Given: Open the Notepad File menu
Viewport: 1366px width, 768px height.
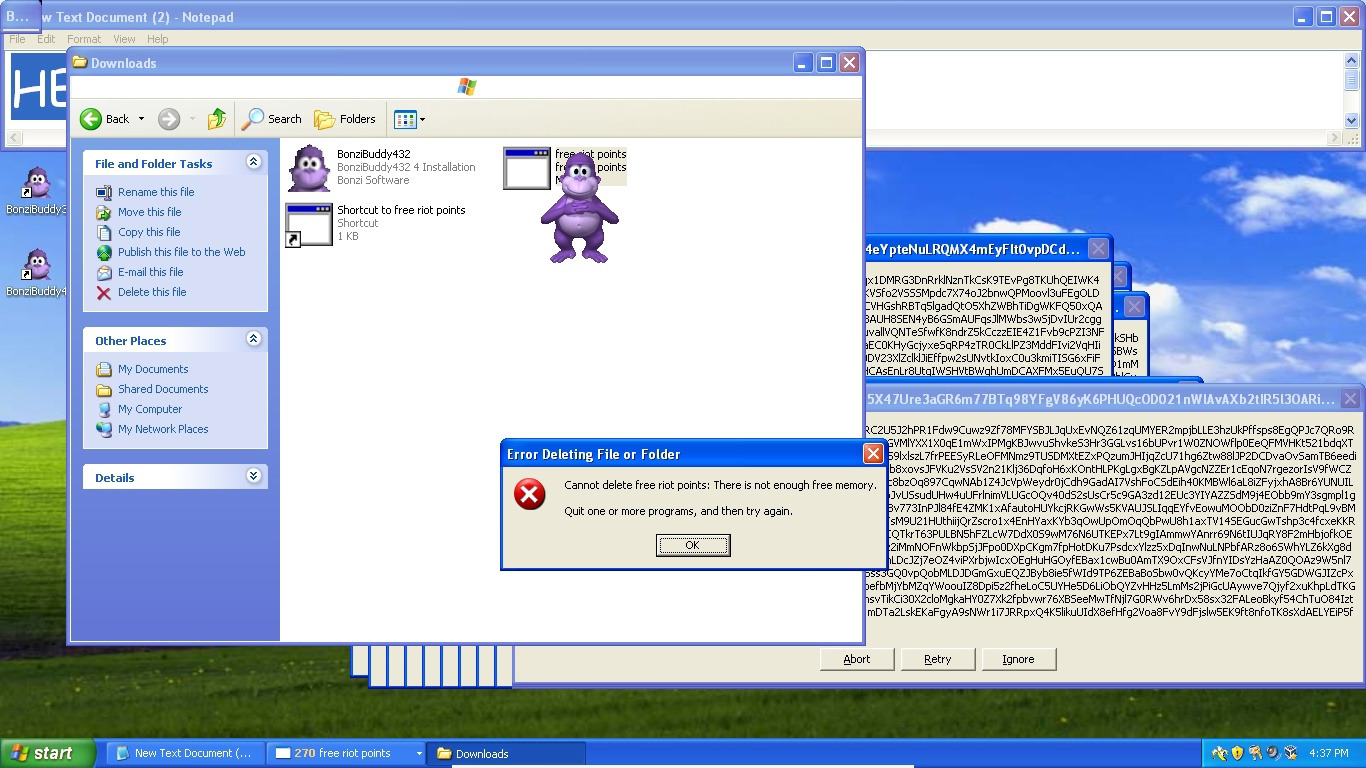Looking at the screenshot, I should click(17, 39).
